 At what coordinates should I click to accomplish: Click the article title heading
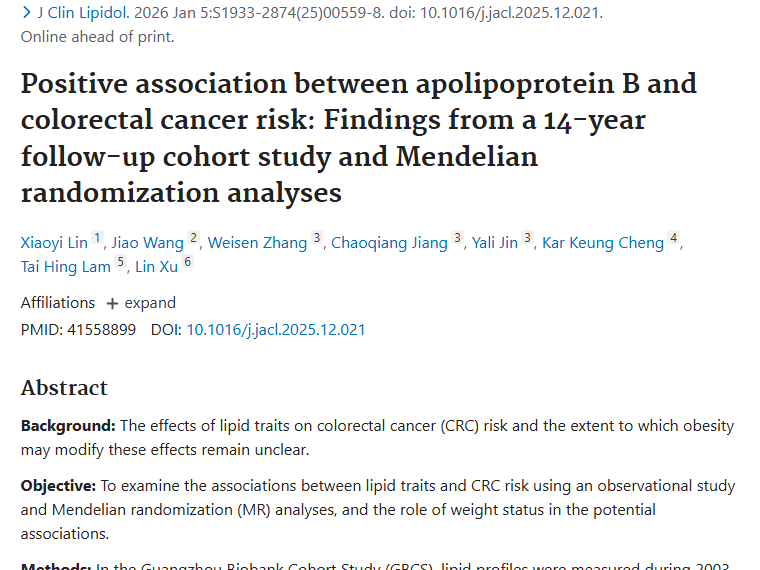pyautogui.click(x=358, y=137)
